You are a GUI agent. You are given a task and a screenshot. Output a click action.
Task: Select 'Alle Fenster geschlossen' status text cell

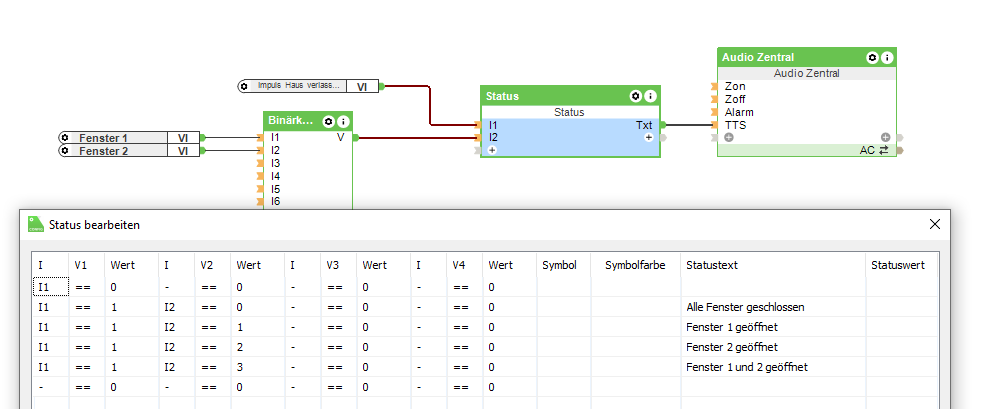[x=745, y=307]
